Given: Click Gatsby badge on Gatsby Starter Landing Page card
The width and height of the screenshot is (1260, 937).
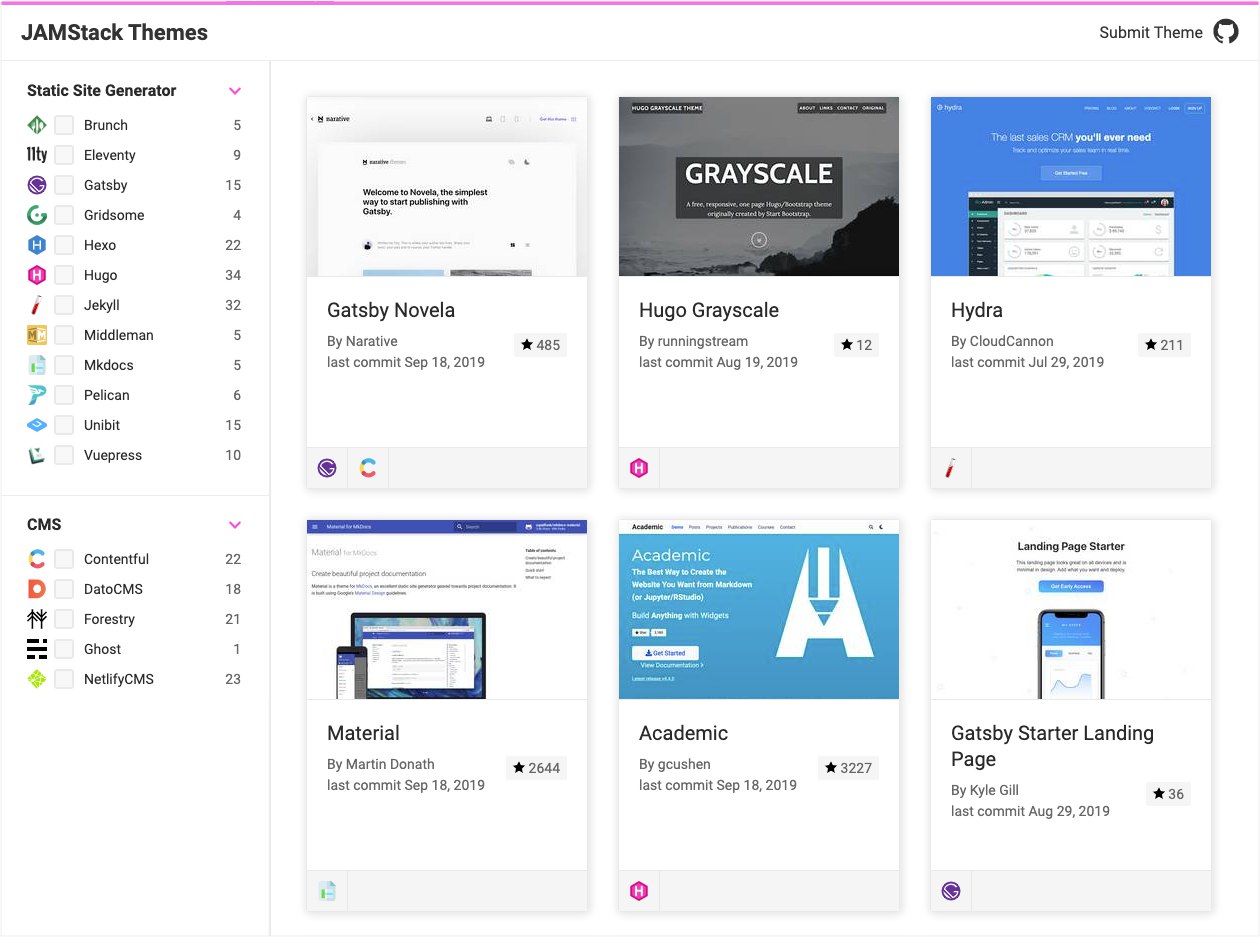Looking at the screenshot, I should (951, 890).
